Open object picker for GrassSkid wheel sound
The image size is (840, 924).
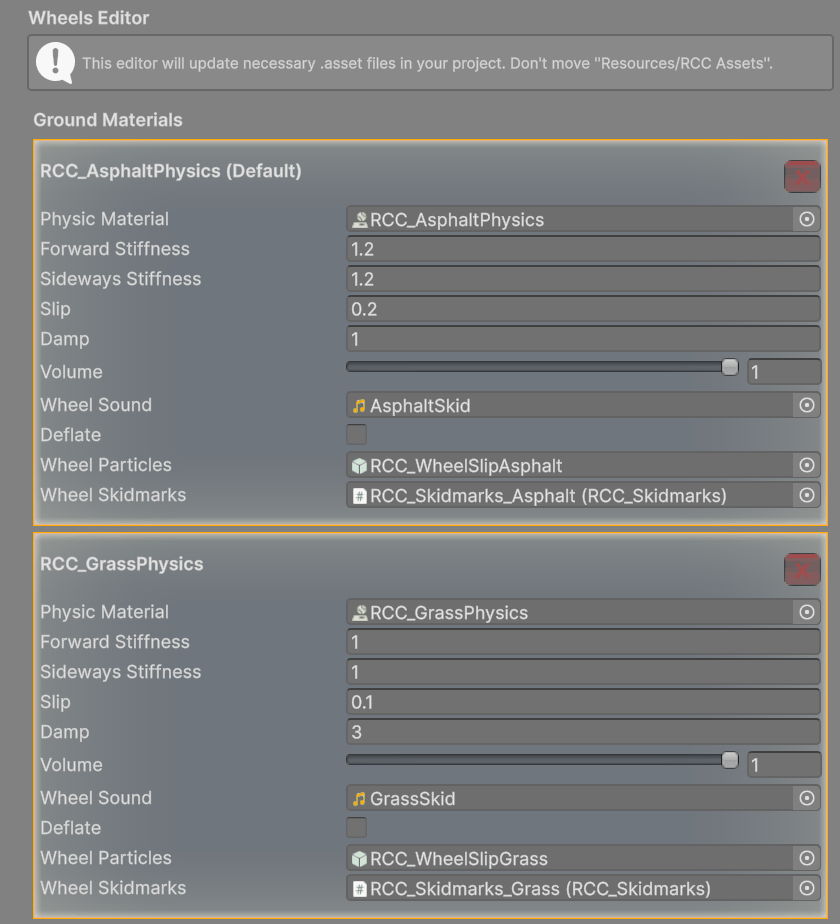[x=806, y=798]
